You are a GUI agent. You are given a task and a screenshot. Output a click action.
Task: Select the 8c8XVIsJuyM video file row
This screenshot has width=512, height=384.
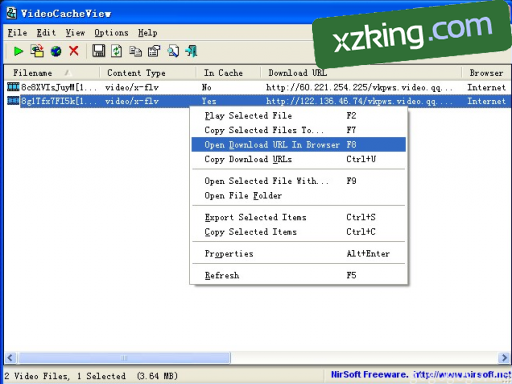257,87
